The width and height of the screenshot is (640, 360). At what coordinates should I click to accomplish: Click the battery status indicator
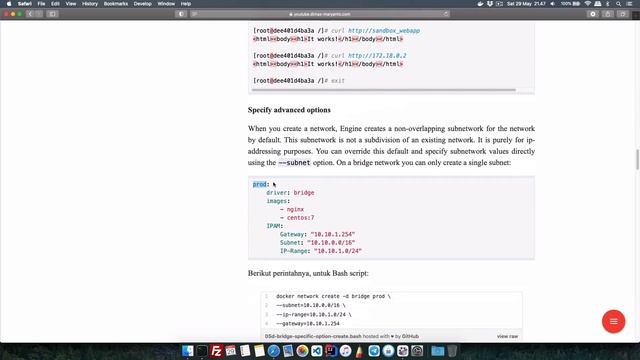pyautogui.click(x=570, y=4)
